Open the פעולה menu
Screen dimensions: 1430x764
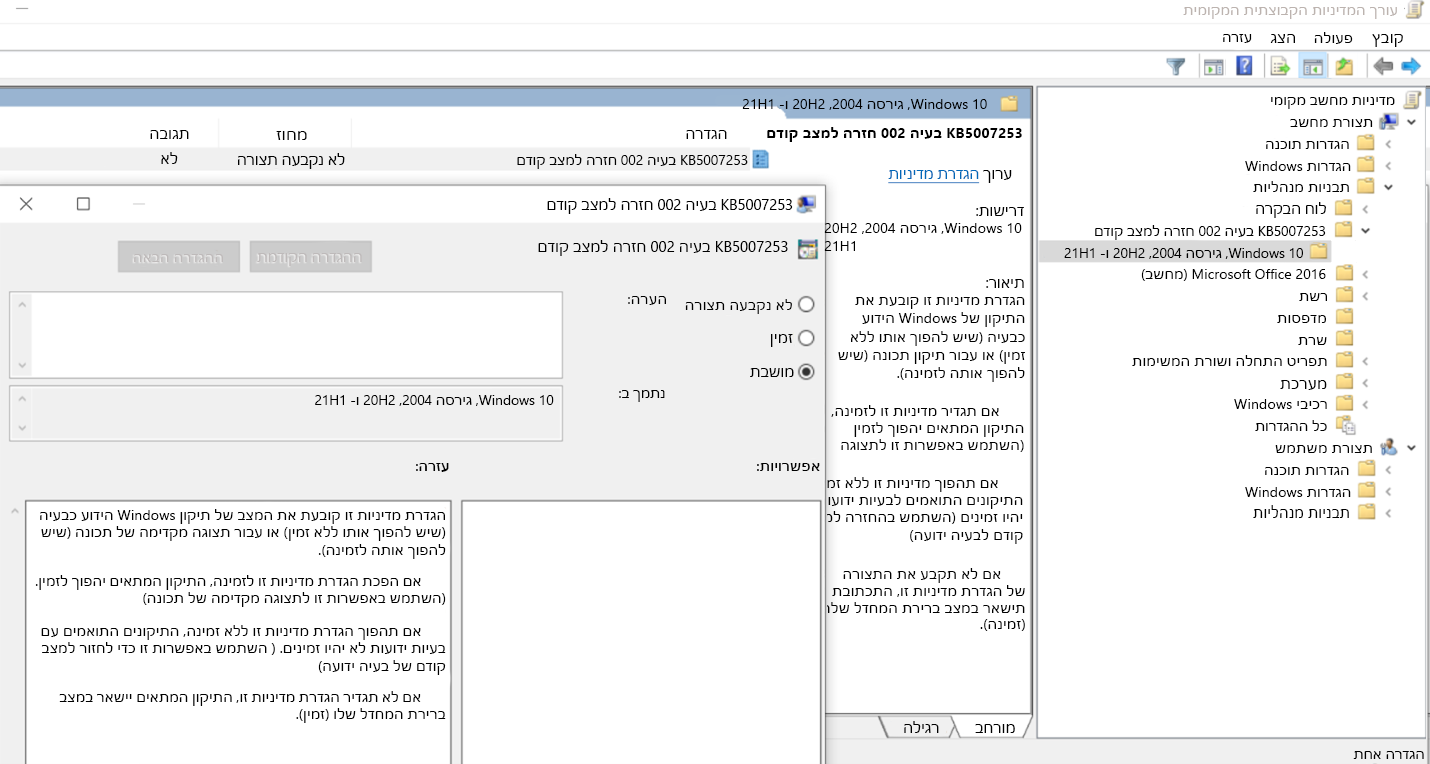[x=1332, y=37]
